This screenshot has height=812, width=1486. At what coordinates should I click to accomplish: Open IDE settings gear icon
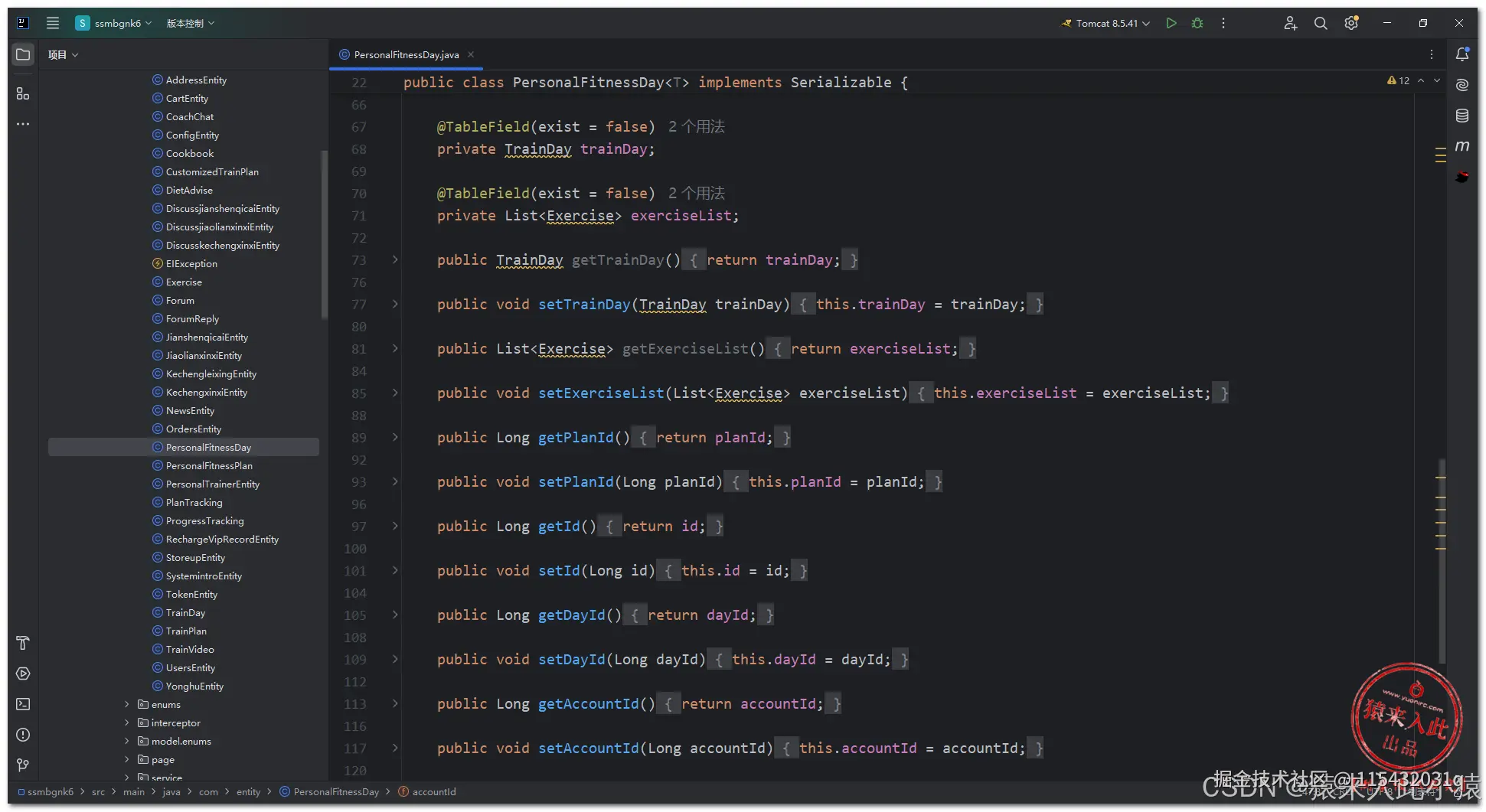pyautogui.click(x=1351, y=23)
